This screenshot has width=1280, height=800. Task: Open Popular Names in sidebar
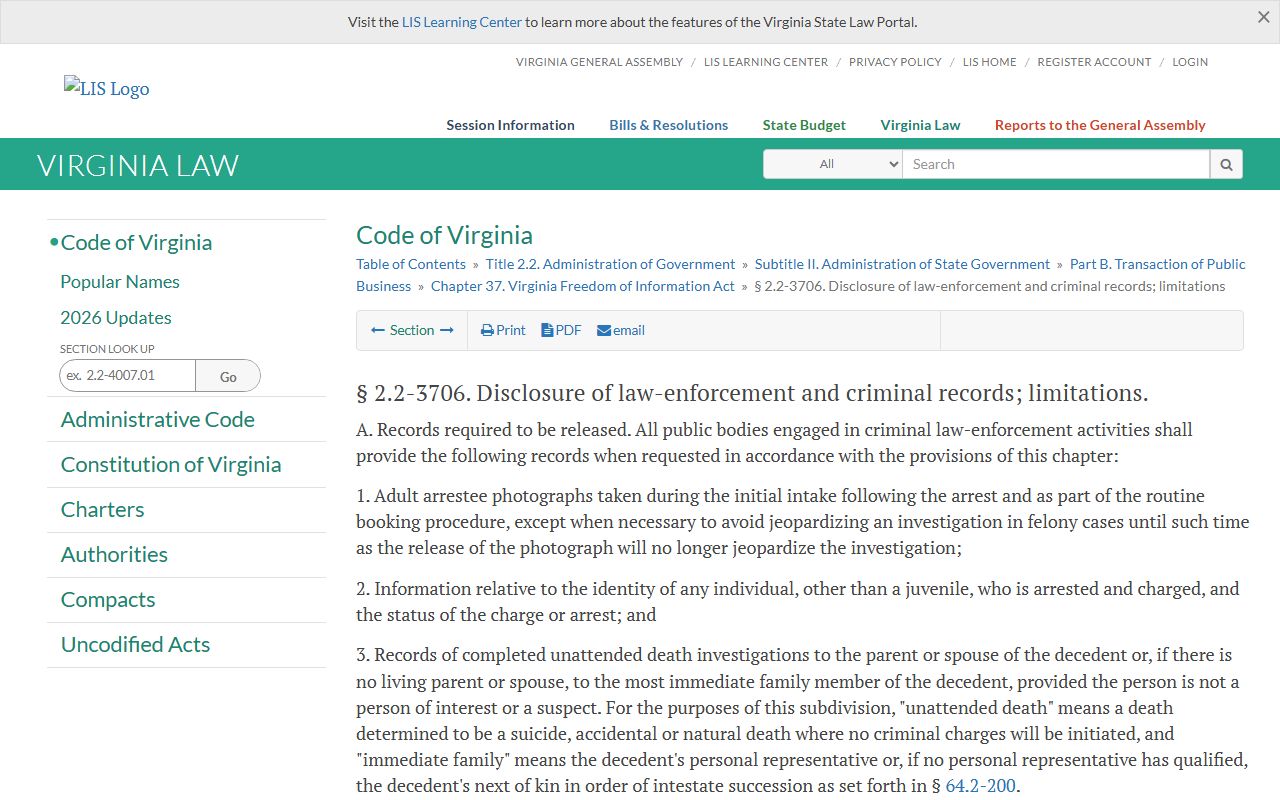pyautogui.click(x=120, y=282)
